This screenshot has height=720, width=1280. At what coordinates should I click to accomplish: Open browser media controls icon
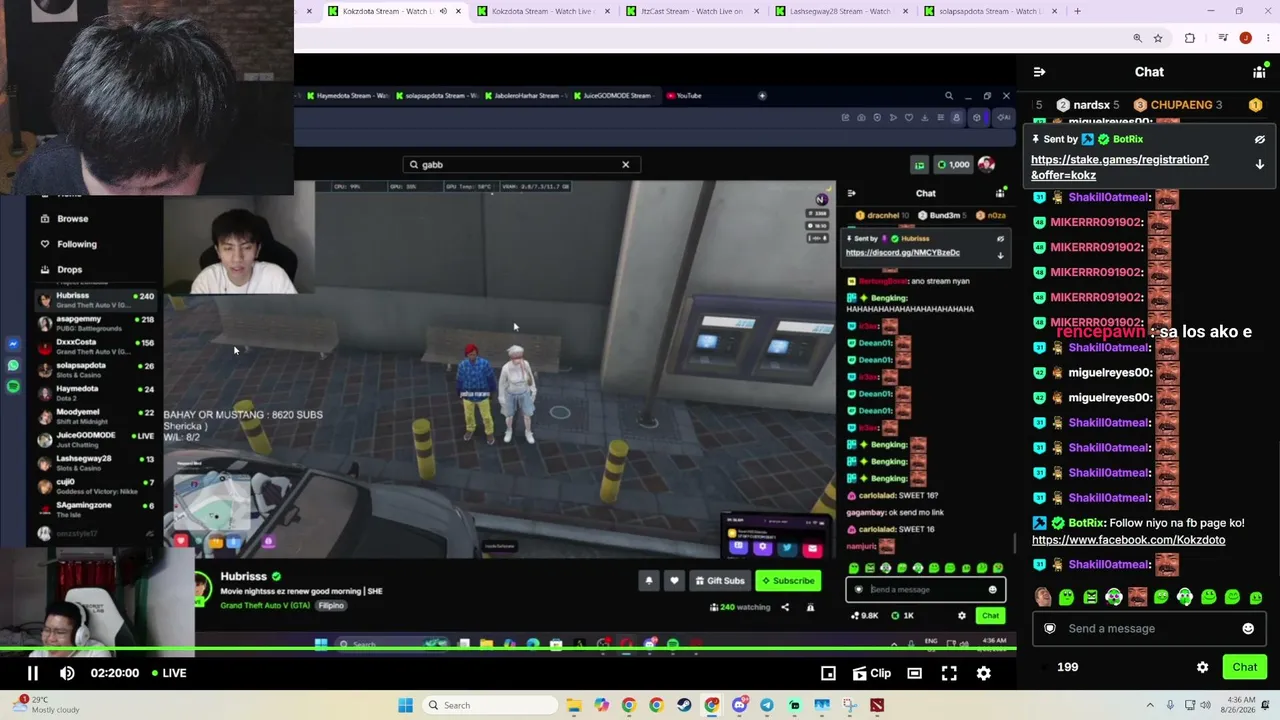[1223, 38]
